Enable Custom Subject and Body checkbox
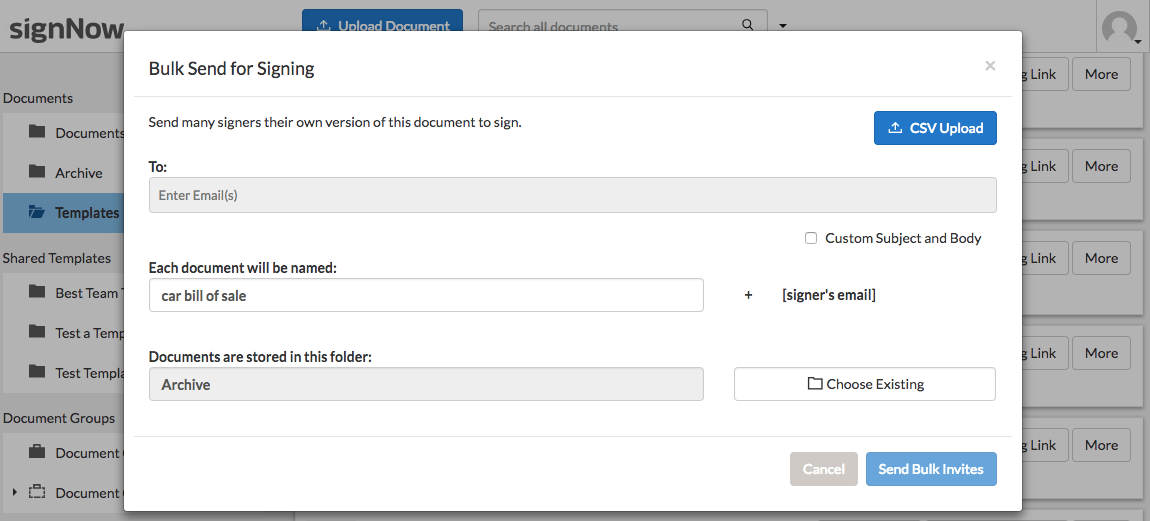Image resolution: width=1150 pixels, height=521 pixels. coord(810,238)
